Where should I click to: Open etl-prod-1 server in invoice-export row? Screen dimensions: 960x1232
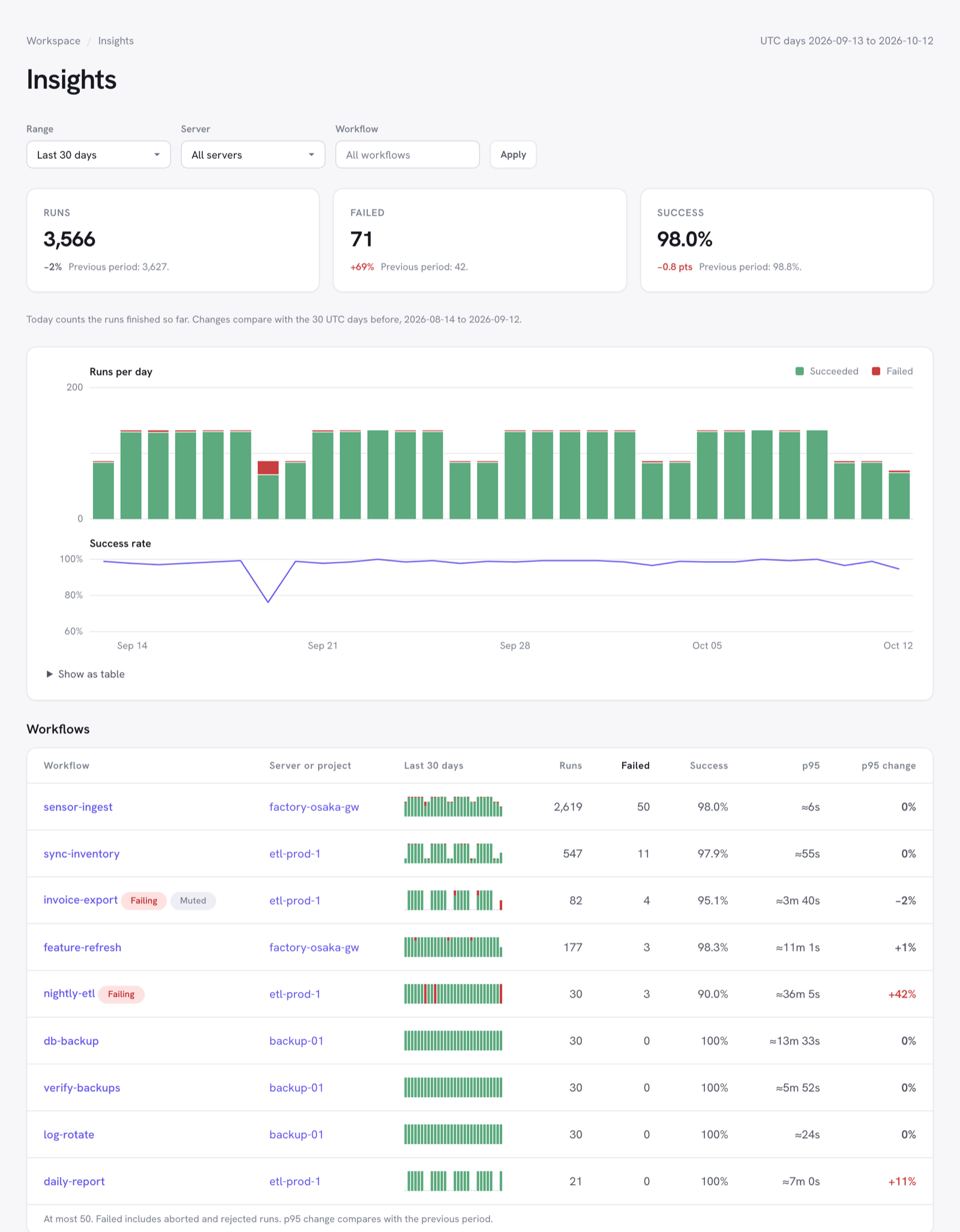point(295,900)
